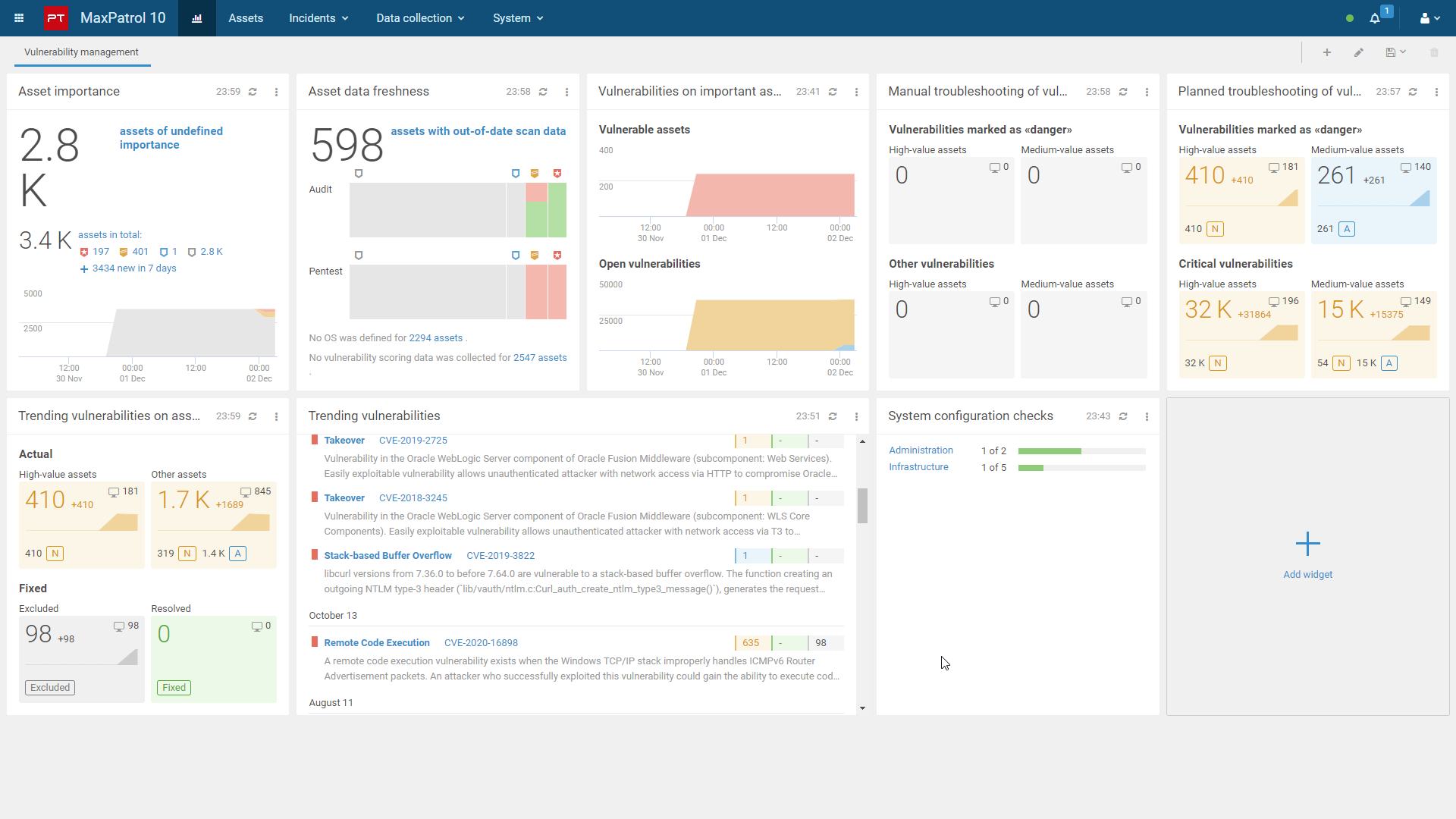Edit dashboard with the pencil icon
Screen dimensions: 1456x819
1359,52
